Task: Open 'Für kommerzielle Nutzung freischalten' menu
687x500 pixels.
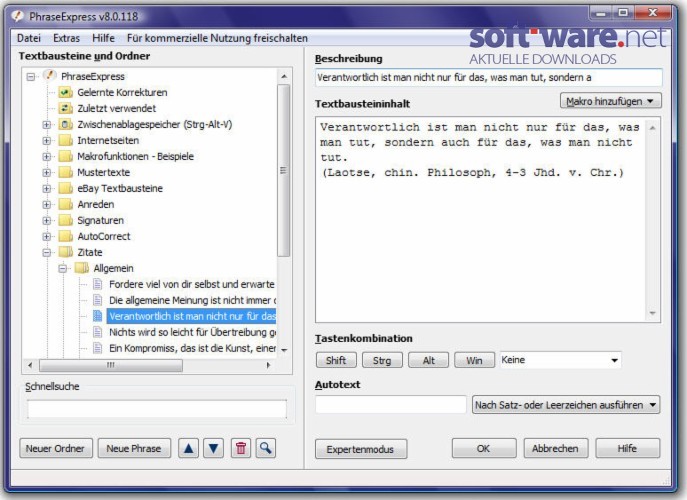Action: [x=217, y=38]
